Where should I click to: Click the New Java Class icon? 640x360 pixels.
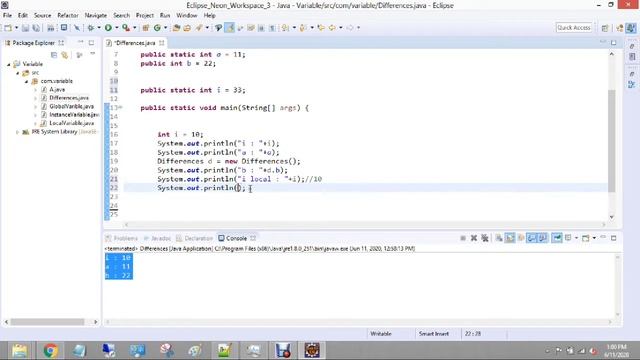[x=157, y=28]
